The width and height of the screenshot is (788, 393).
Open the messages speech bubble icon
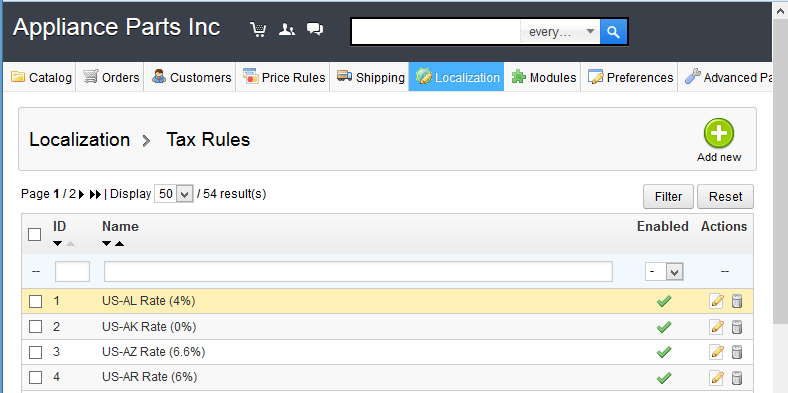pos(315,29)
